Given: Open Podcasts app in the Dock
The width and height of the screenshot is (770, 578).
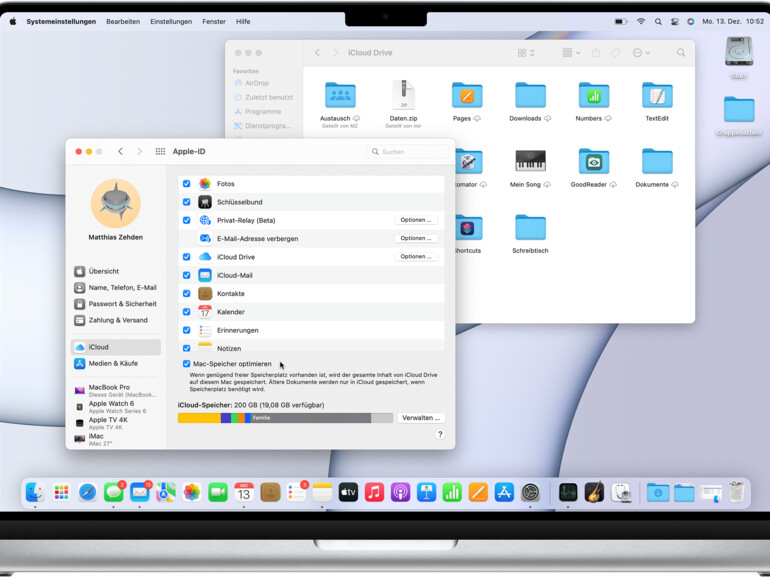Looking at the screenshot, I should point(400,492).
